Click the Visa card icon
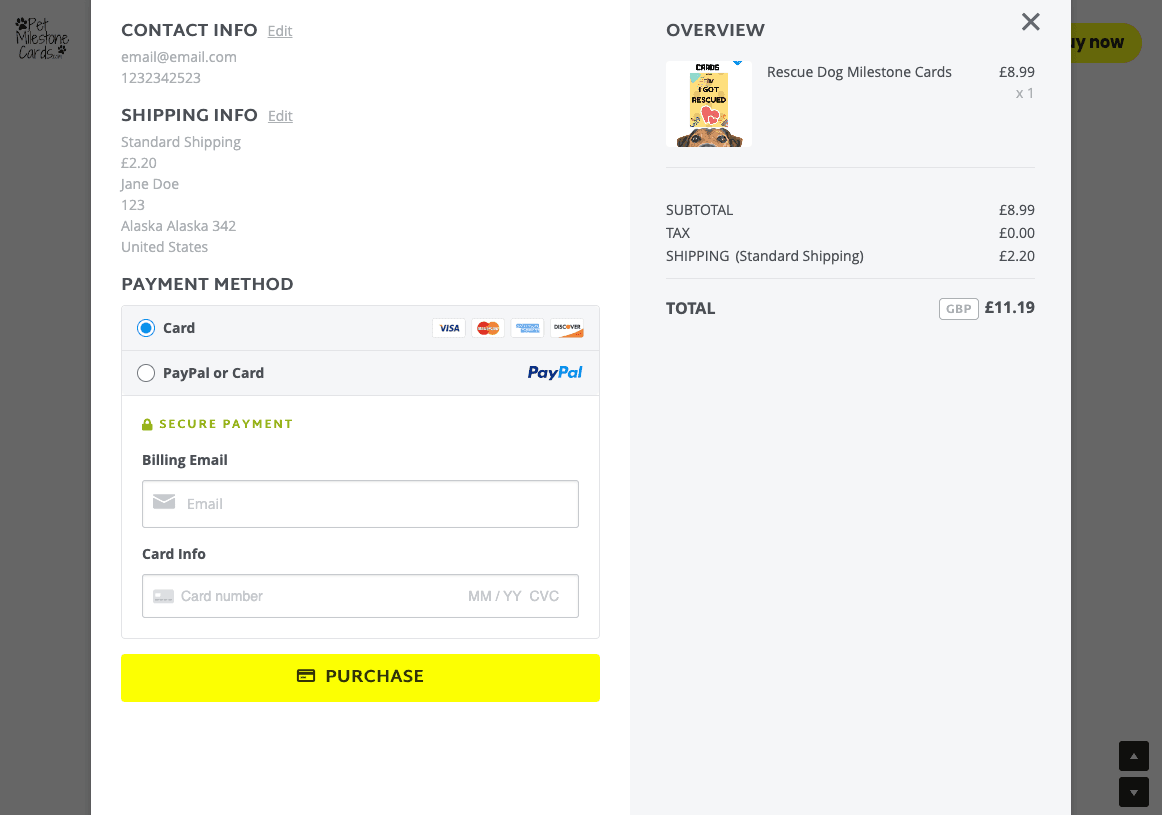 (x=449, y=328)
